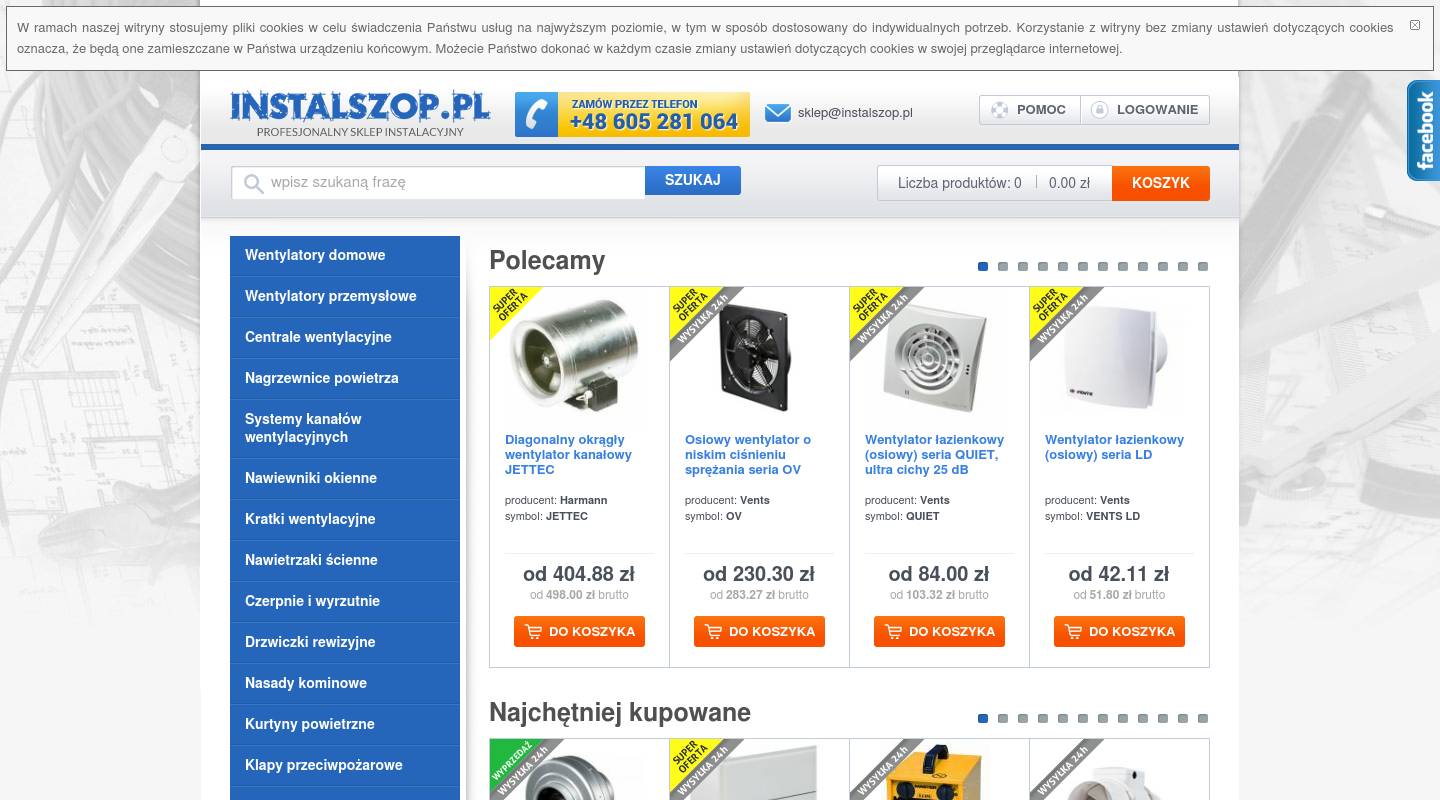Close the cookies notice banner
1440x800 pixels.
click(1414, 25)
